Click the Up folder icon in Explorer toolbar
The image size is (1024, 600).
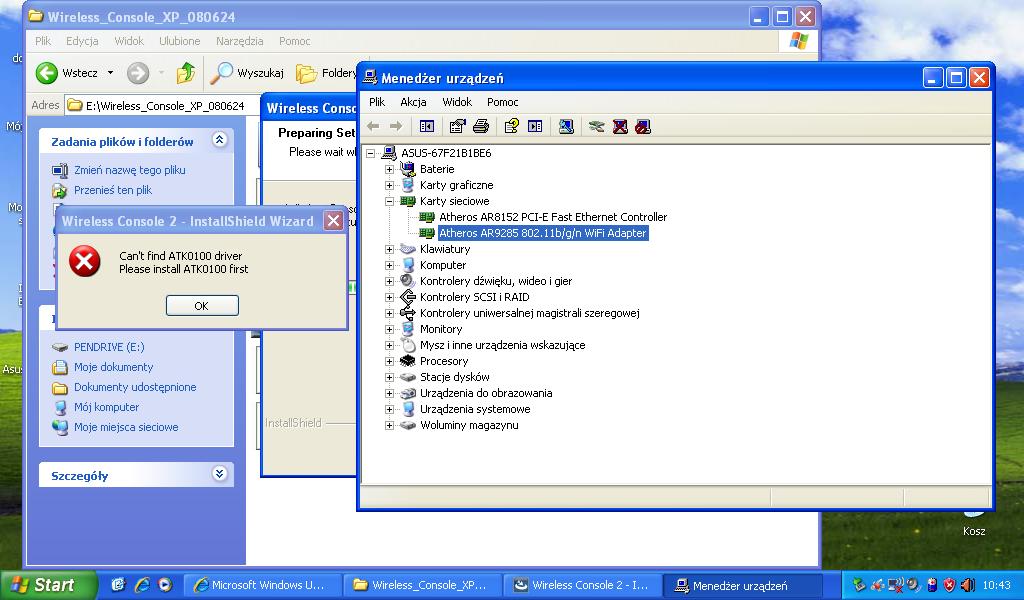(185, 73)
